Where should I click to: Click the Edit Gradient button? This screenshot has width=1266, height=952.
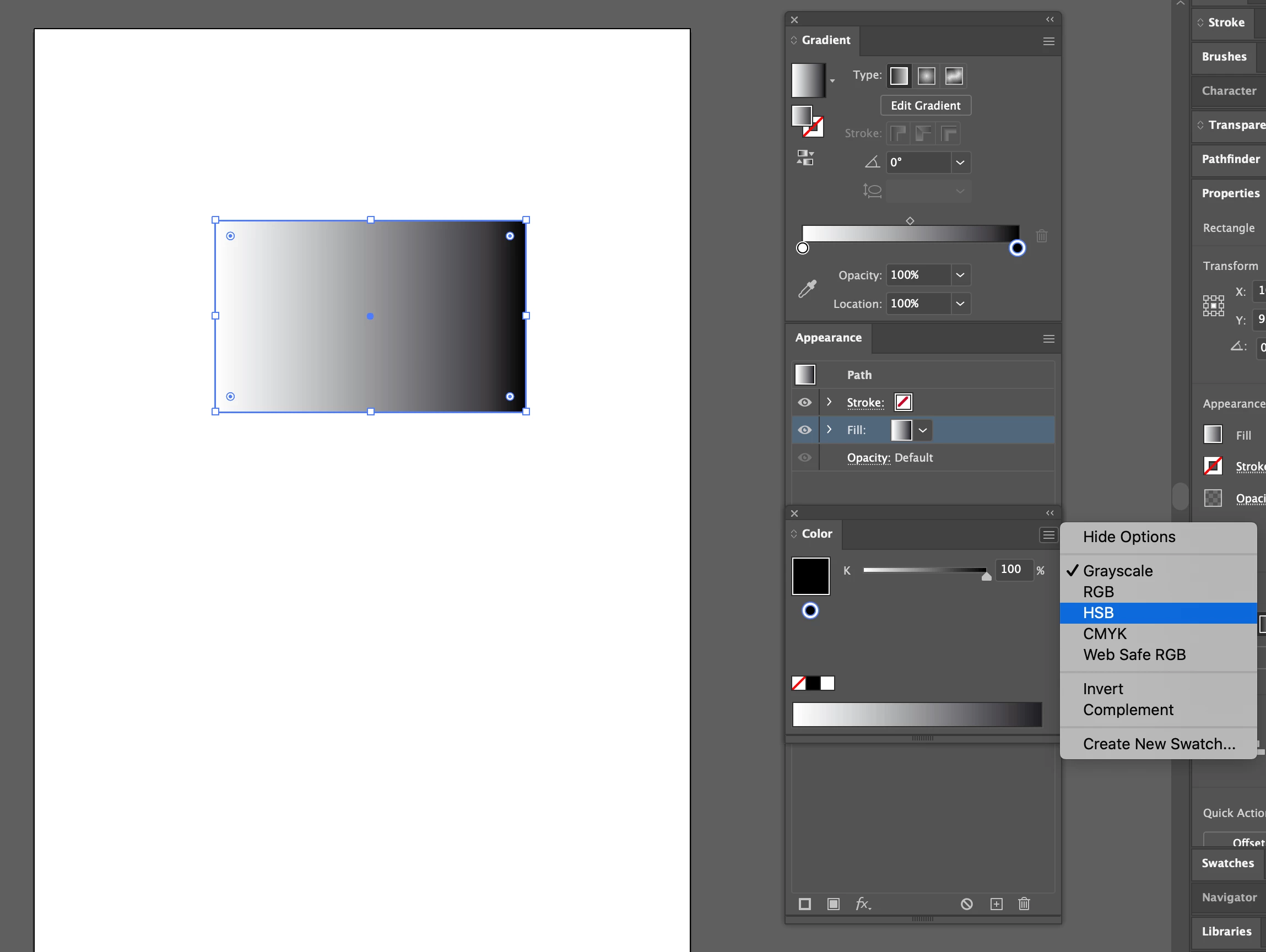(x=926, y=105)
